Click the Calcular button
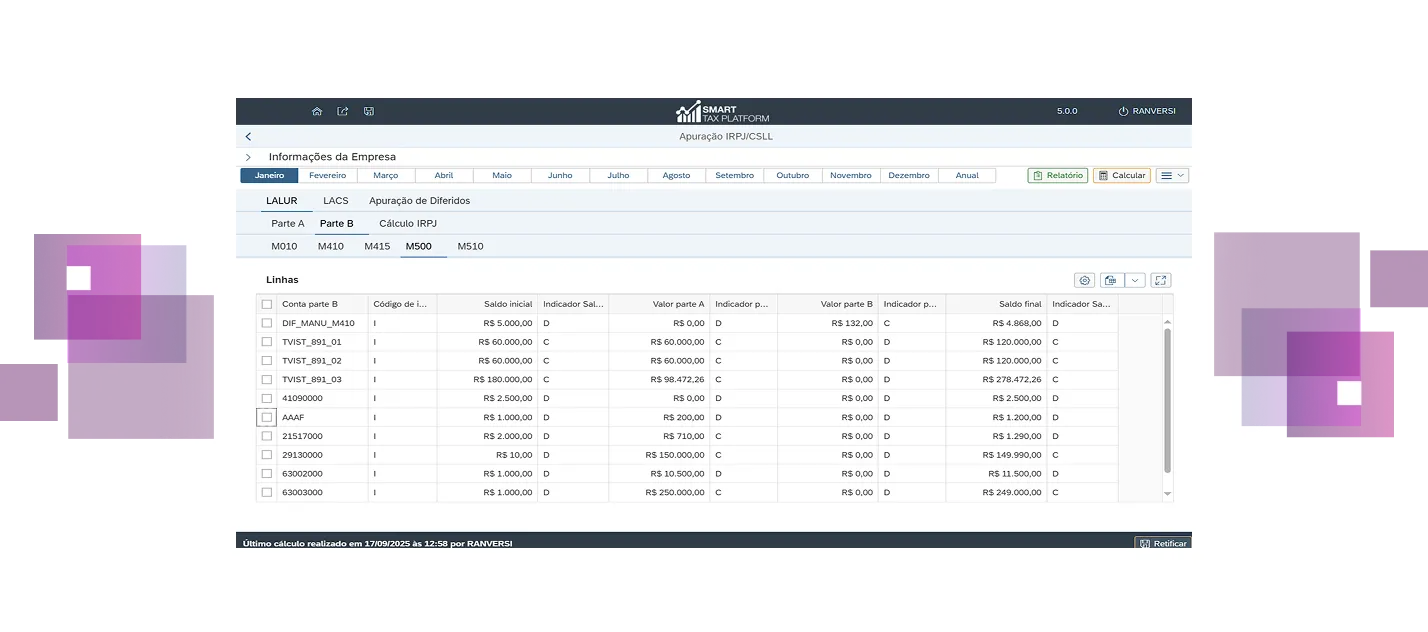 (x=1121, y=174)
